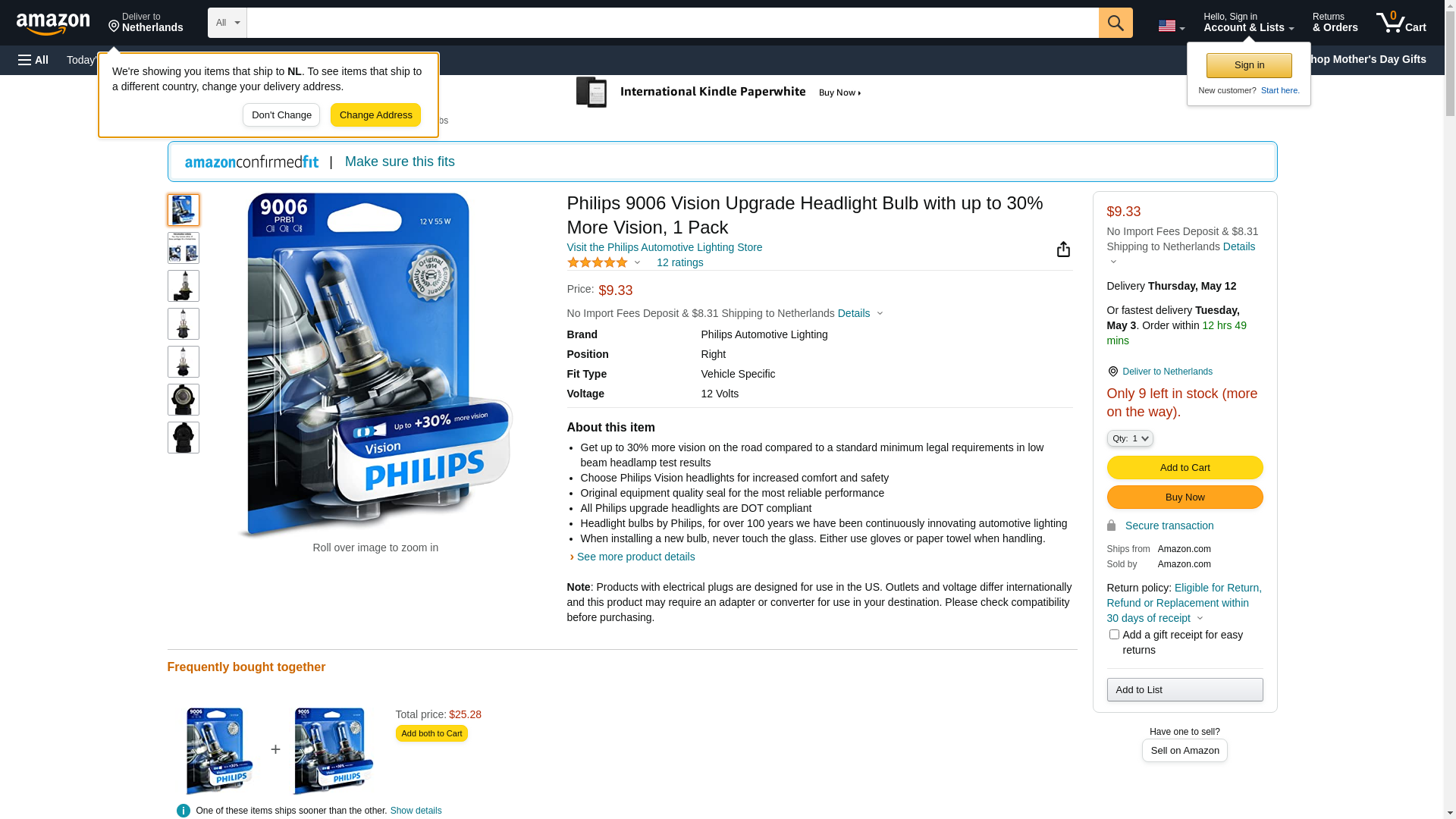Click the search magnifier button
Image resolution: width=1456 pixels, height=819 pixels.
1115,23
